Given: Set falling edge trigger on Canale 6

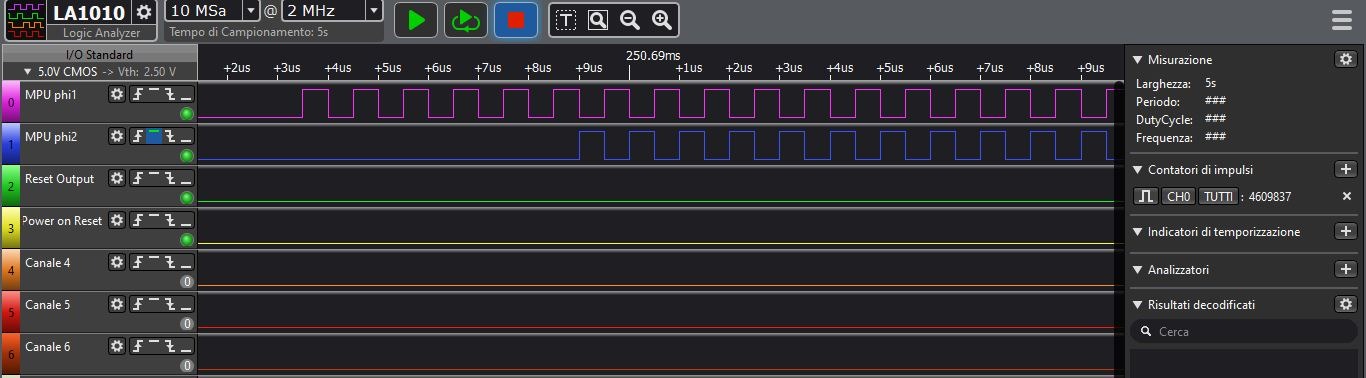Looking at the screenshot, I should (x=170, y=346).
